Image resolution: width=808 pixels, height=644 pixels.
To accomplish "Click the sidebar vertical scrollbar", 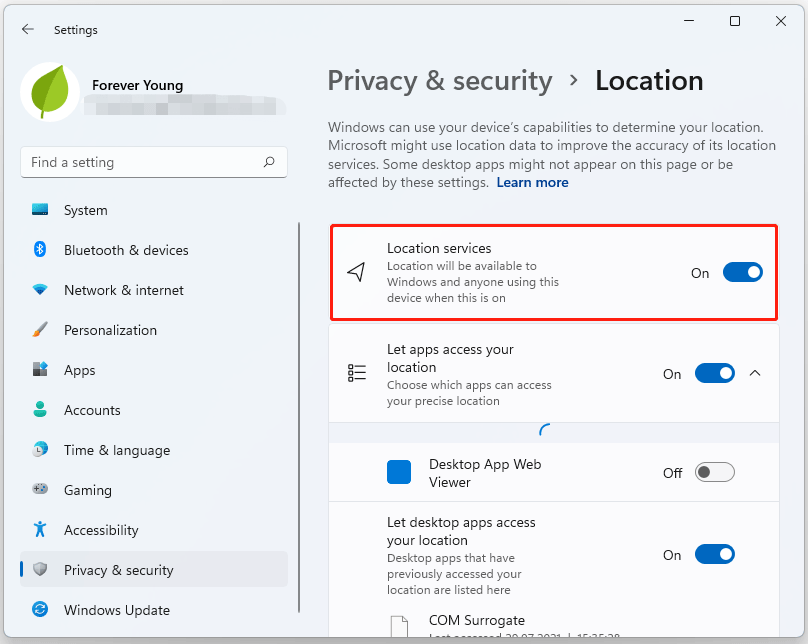I will [299, 417].
